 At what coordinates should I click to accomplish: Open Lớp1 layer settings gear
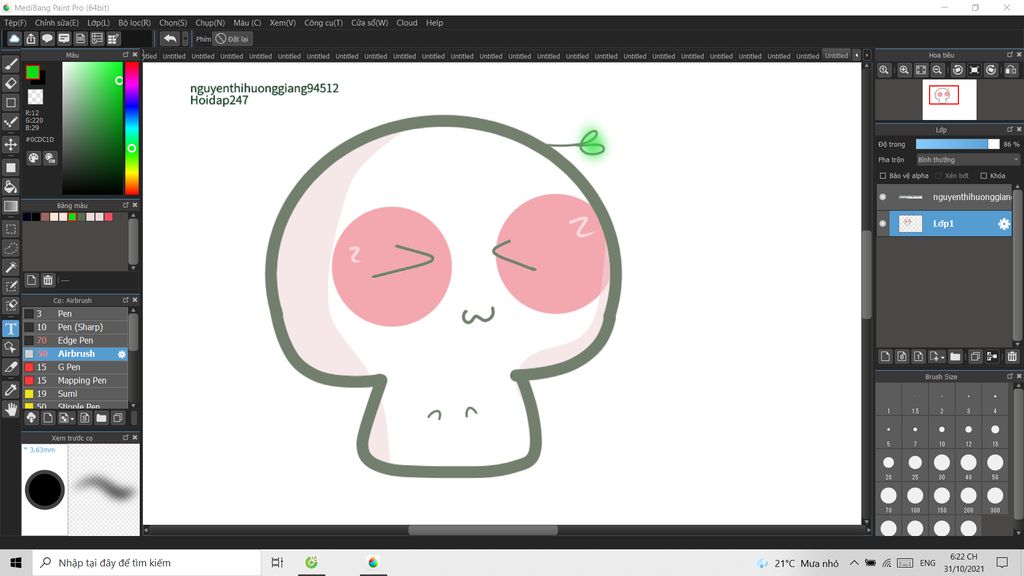coord(1004,224)
